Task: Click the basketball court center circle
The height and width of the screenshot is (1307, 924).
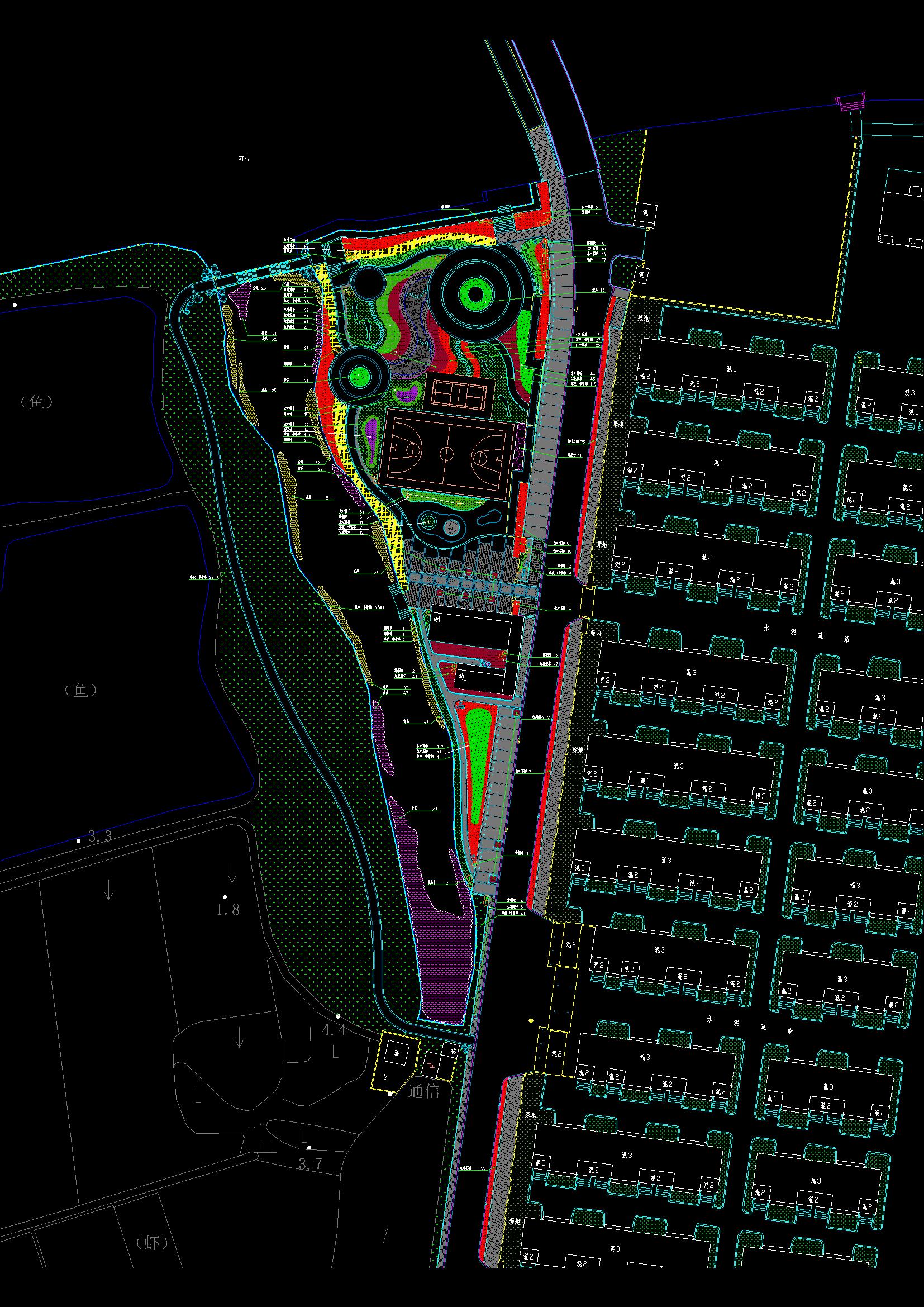Action: [x=447, y=454]
